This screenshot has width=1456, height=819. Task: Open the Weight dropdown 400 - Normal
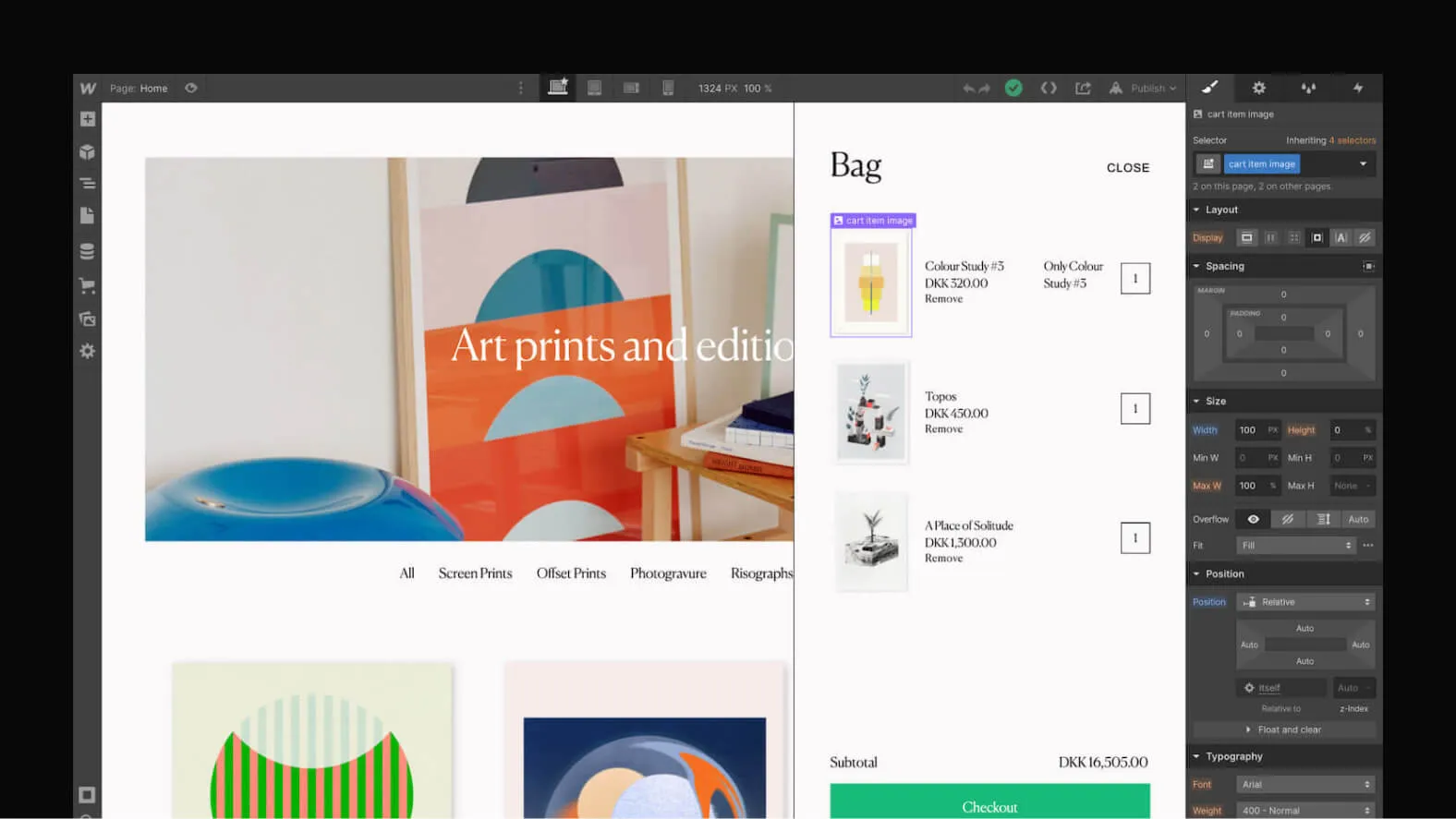pos(1305,810)
